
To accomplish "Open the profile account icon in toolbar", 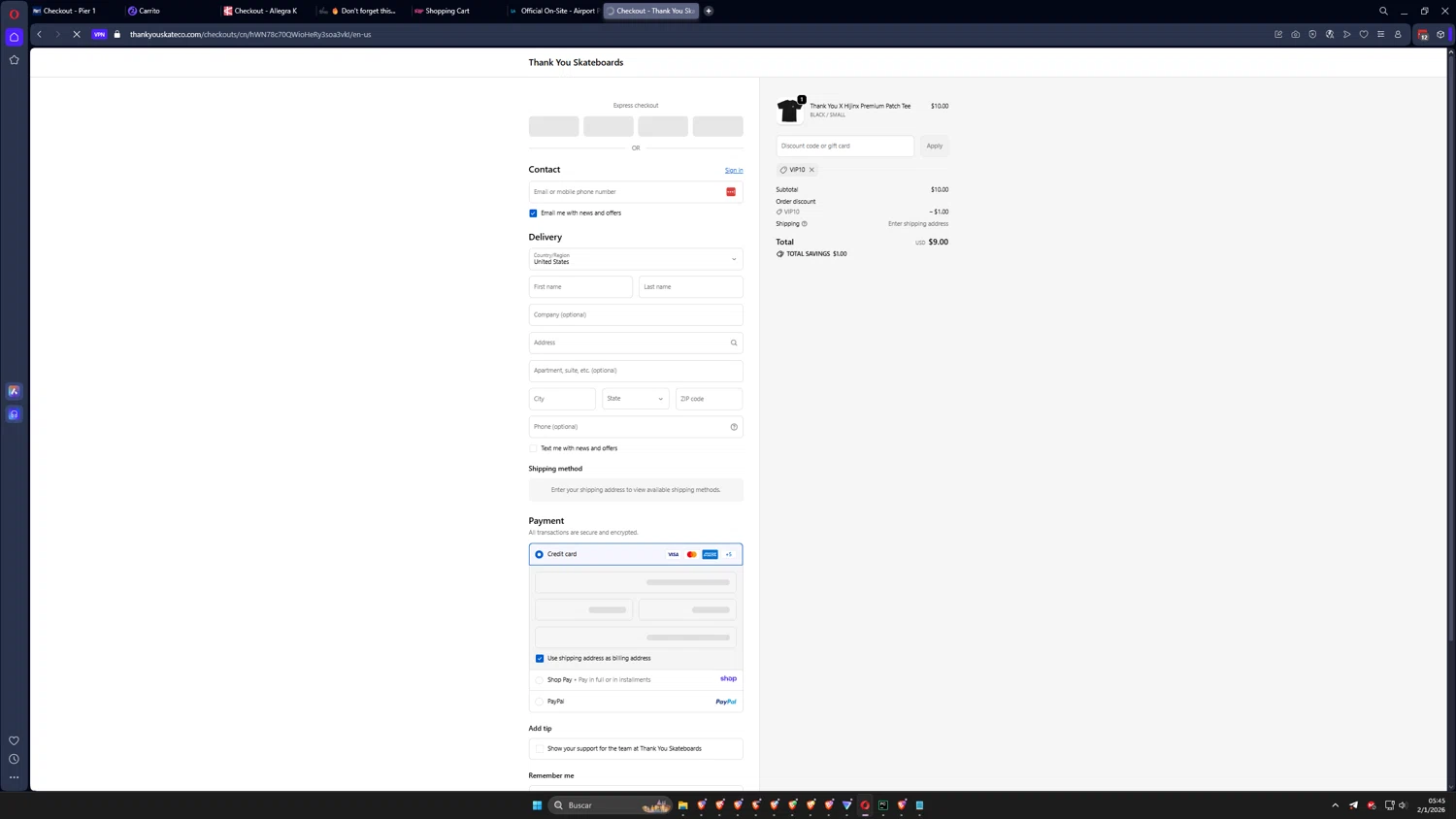I will coord(1398,34).
